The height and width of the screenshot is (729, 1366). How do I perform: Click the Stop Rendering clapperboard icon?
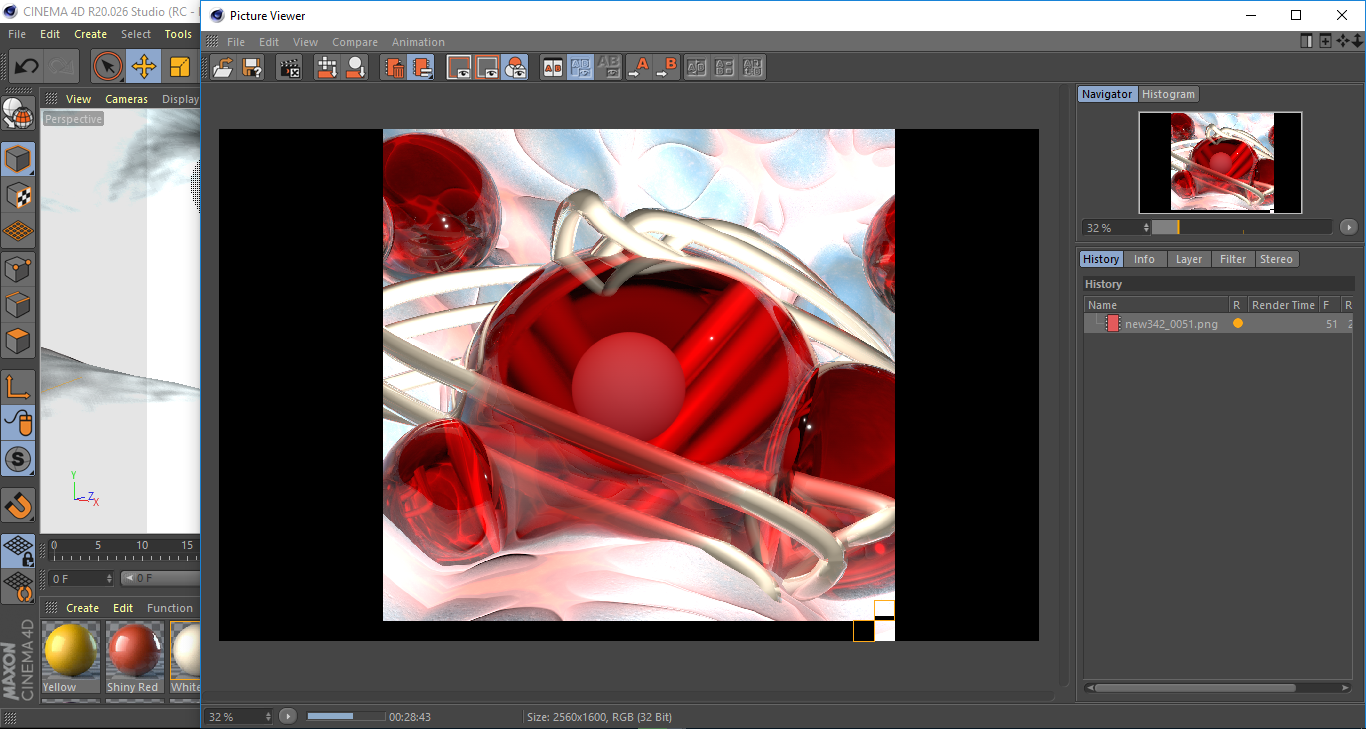[289, 67]
